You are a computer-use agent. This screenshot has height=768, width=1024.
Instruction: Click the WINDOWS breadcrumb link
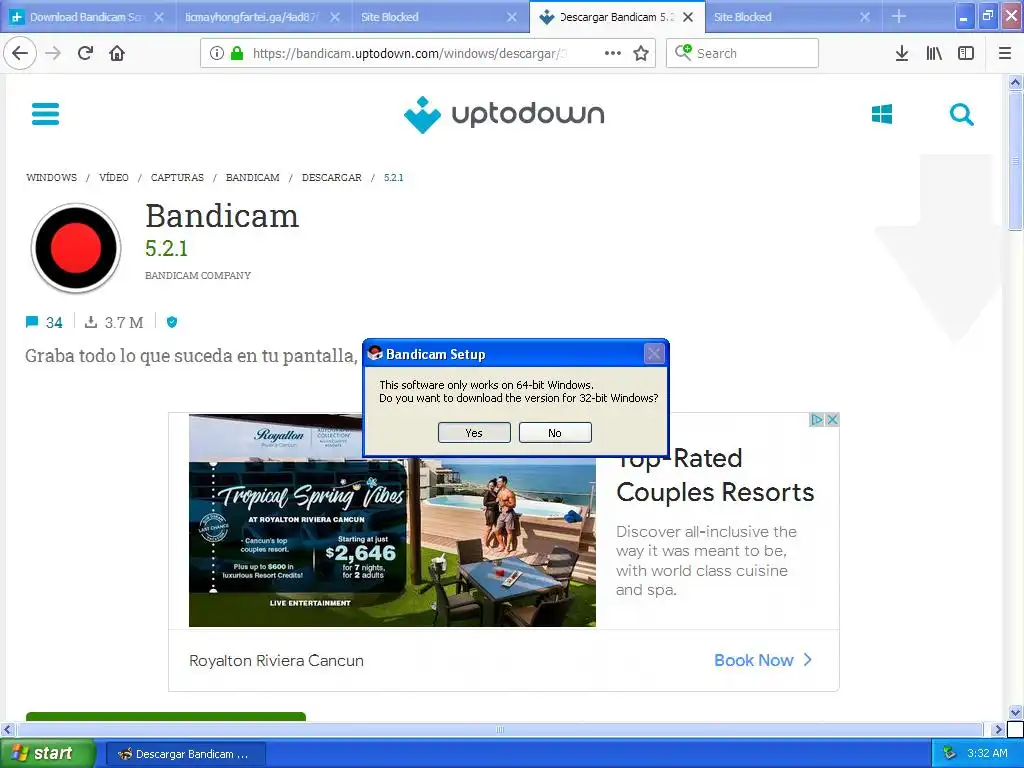(52, 178)
